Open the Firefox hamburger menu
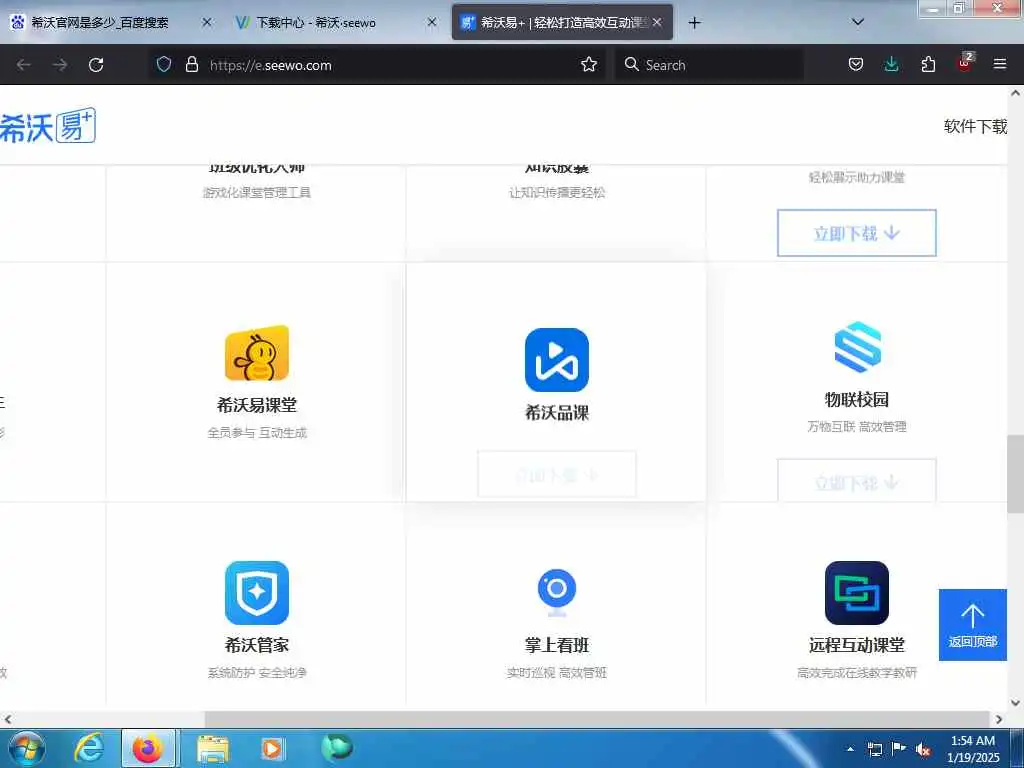1024x768 pixels. click(1000, 64)
